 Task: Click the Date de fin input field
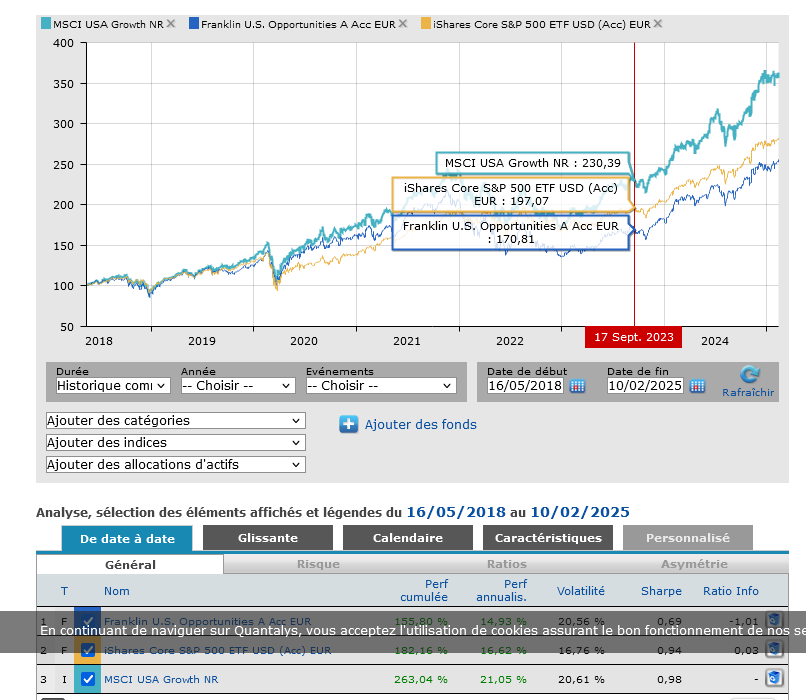[x=645, y=385]
